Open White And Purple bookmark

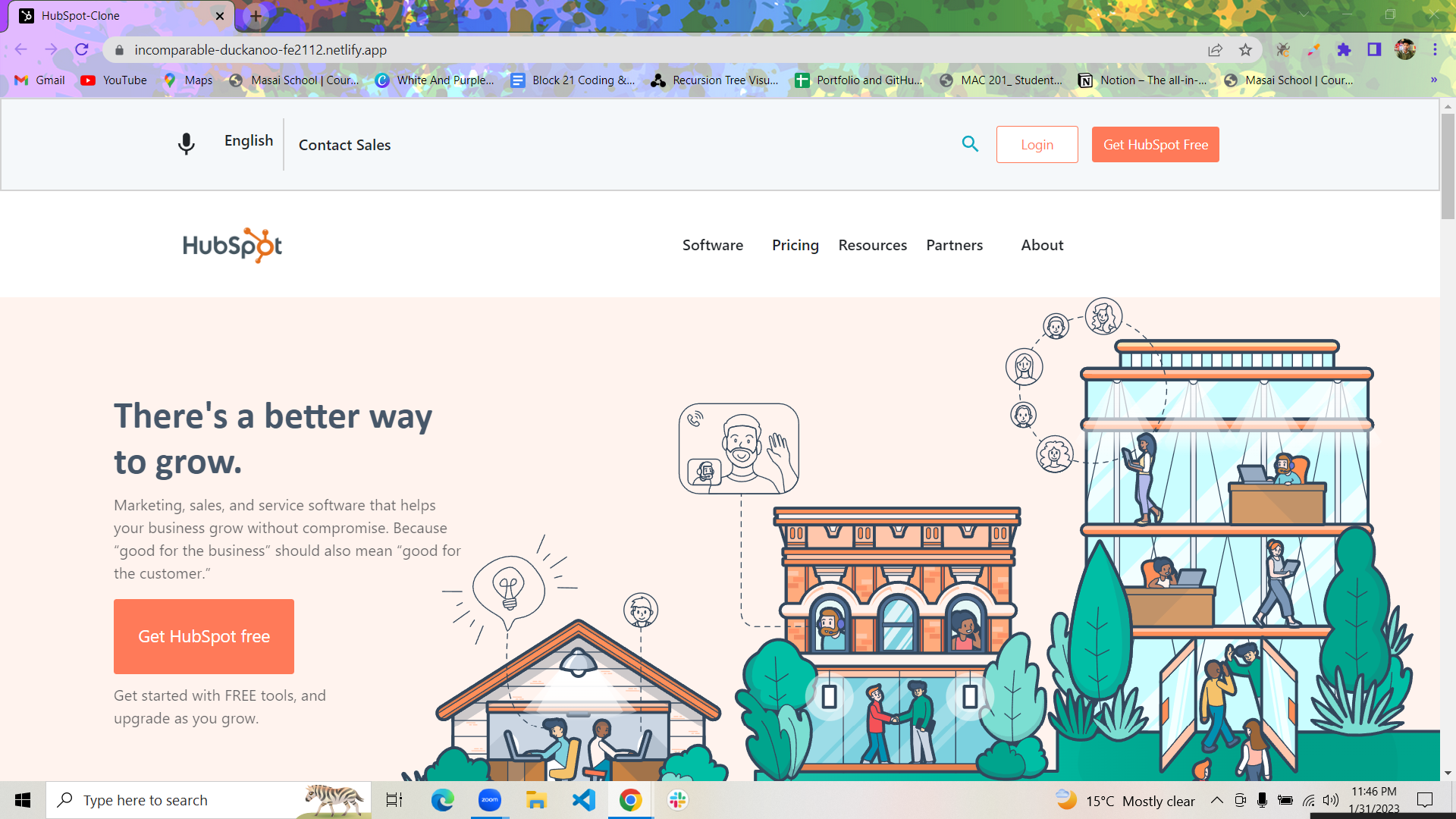coord(435,80)
